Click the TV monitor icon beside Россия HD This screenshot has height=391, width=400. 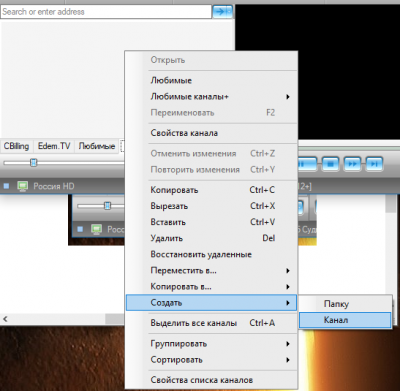(x=23, y=186)
